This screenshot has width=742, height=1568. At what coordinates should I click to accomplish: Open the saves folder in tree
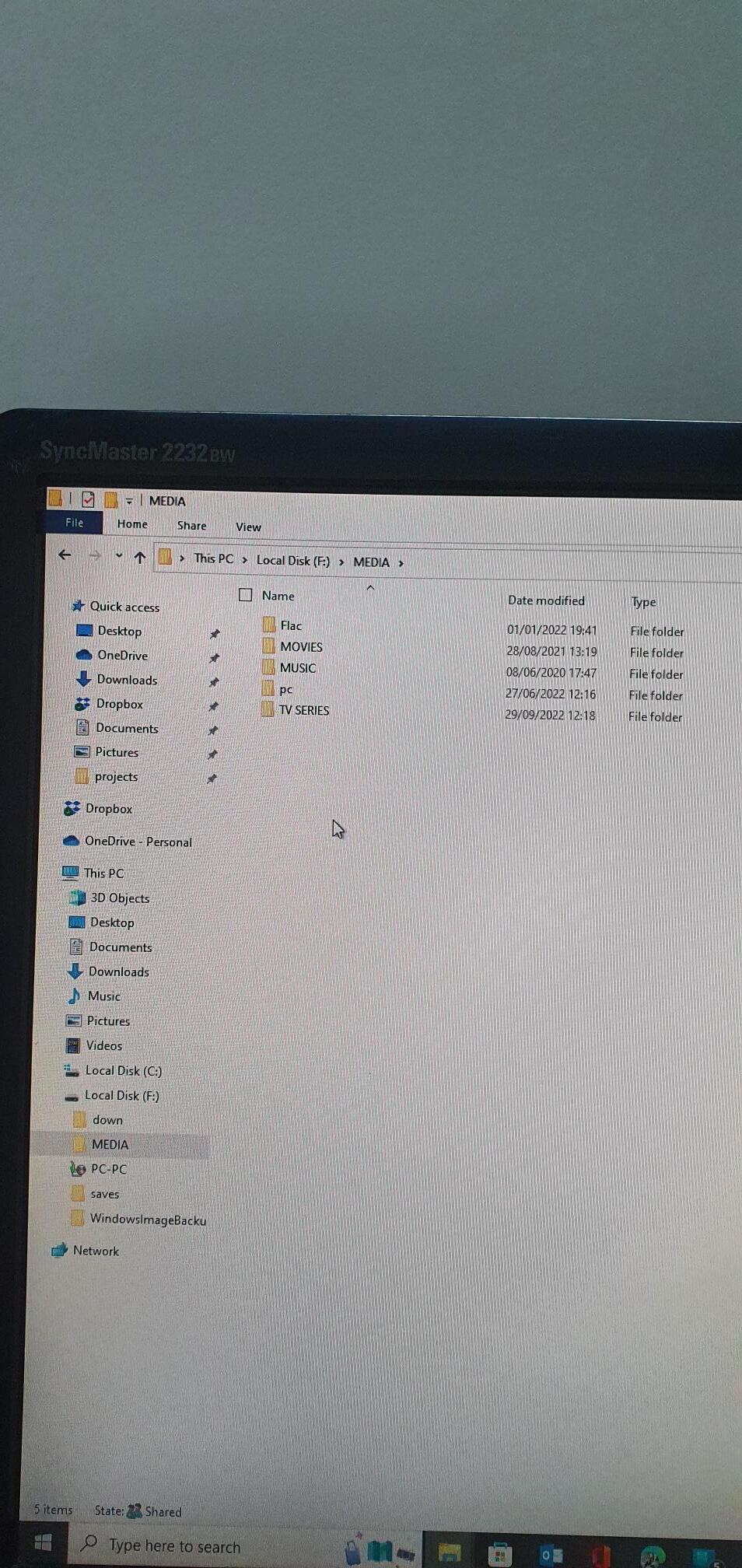[x=104, y=1194]
